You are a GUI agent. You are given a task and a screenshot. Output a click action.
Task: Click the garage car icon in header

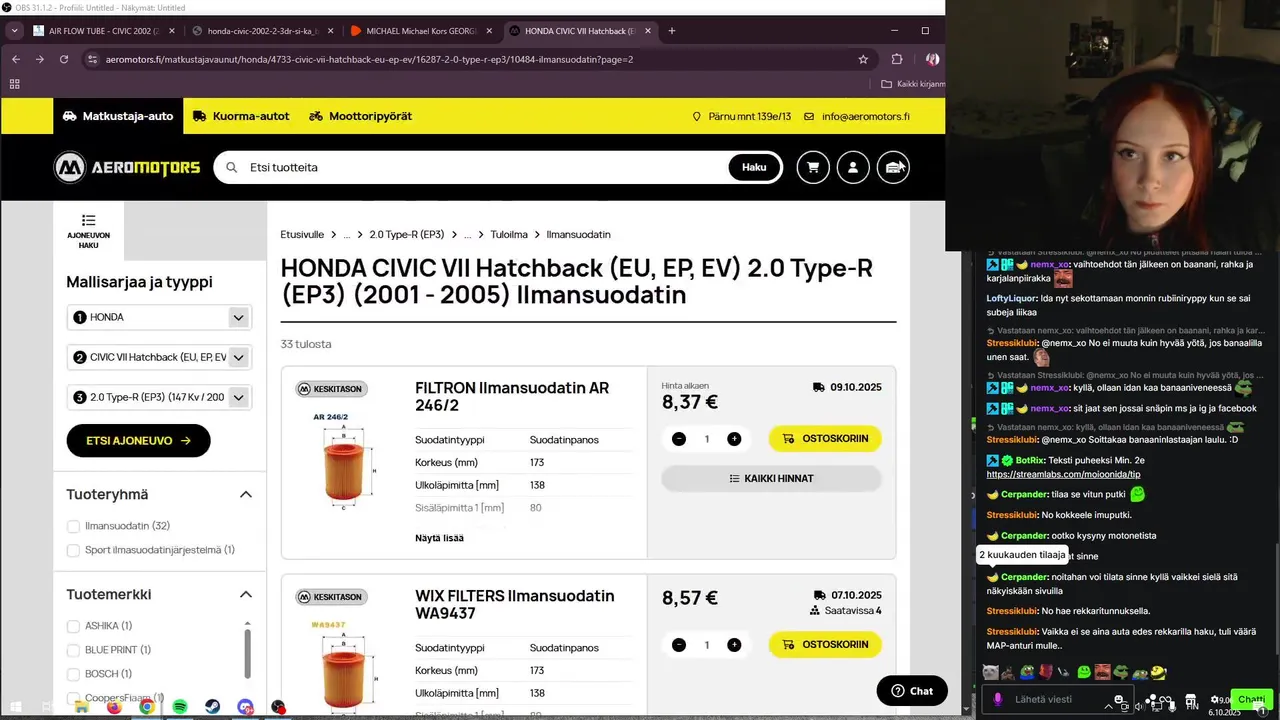pyautogui.click(x=893, y=167)
